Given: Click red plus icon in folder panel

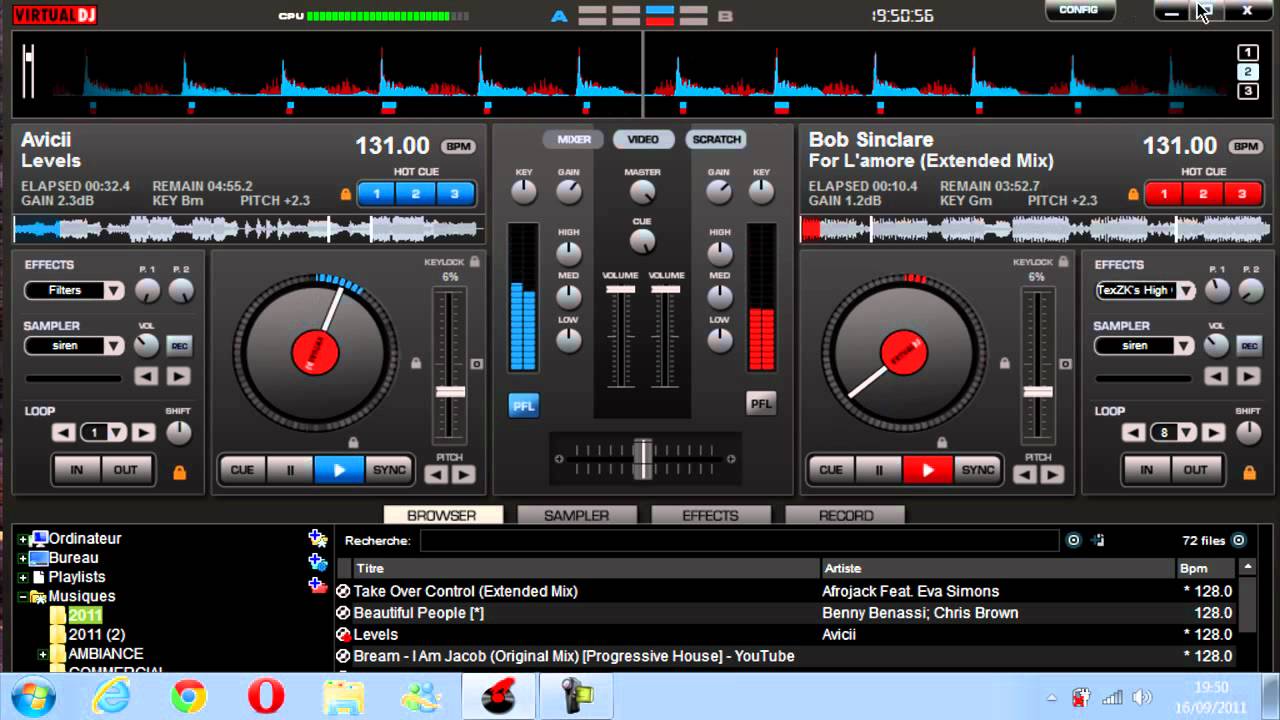Looking at the screenshot, I should (x=317, y=585).
